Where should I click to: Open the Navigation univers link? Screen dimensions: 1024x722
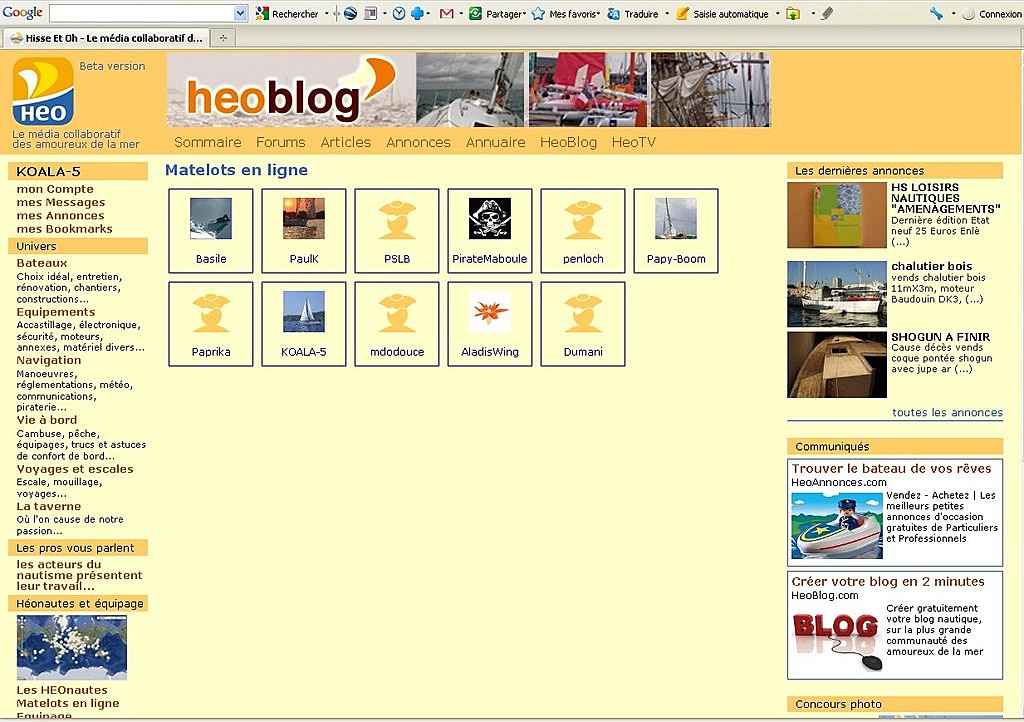pos(49,360)
